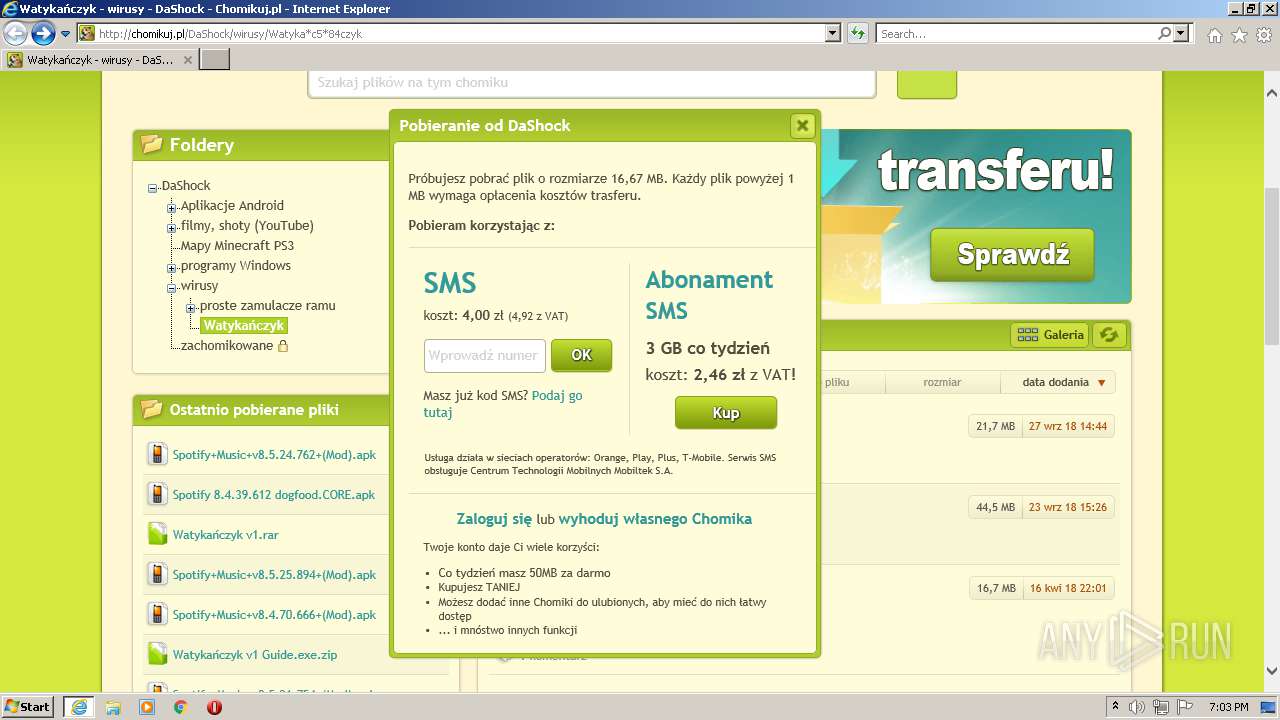Image resolution: width=1280 pixels, height=720 pixels.
Task: Open Spotify 8.4.39.612 dogfood.CORE.apk link
Action: click(x=273, y=494)
